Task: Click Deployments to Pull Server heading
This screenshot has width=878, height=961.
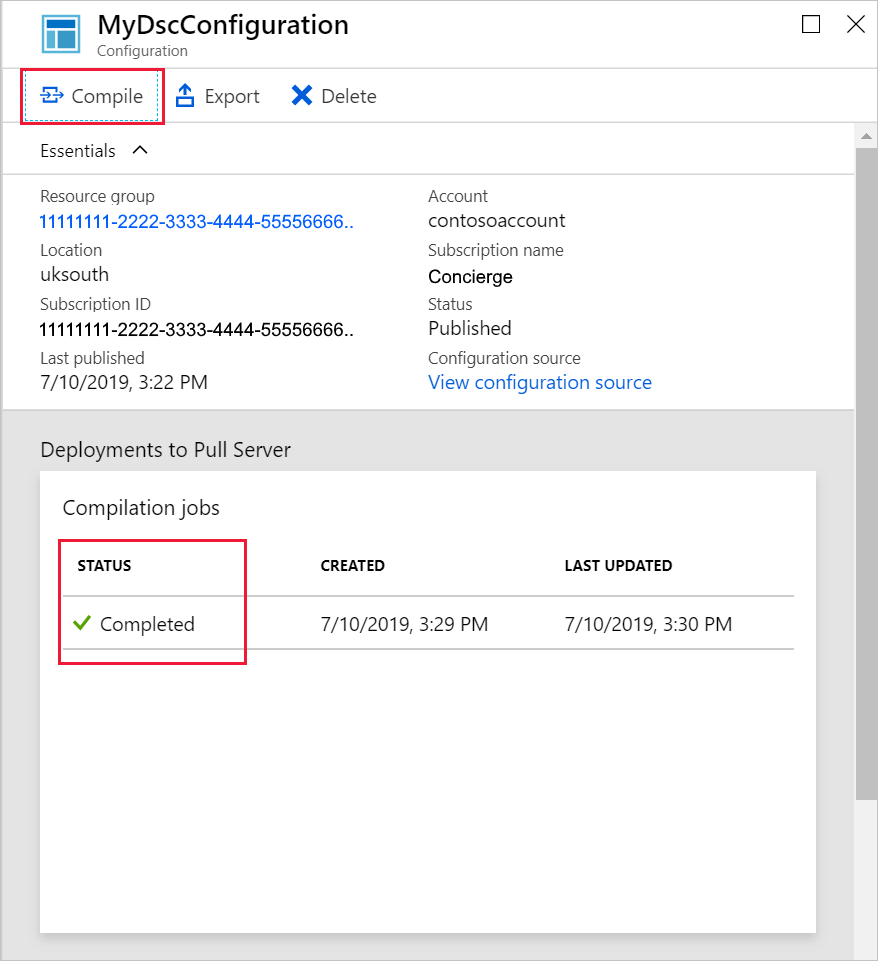Action: coord(165,450)
